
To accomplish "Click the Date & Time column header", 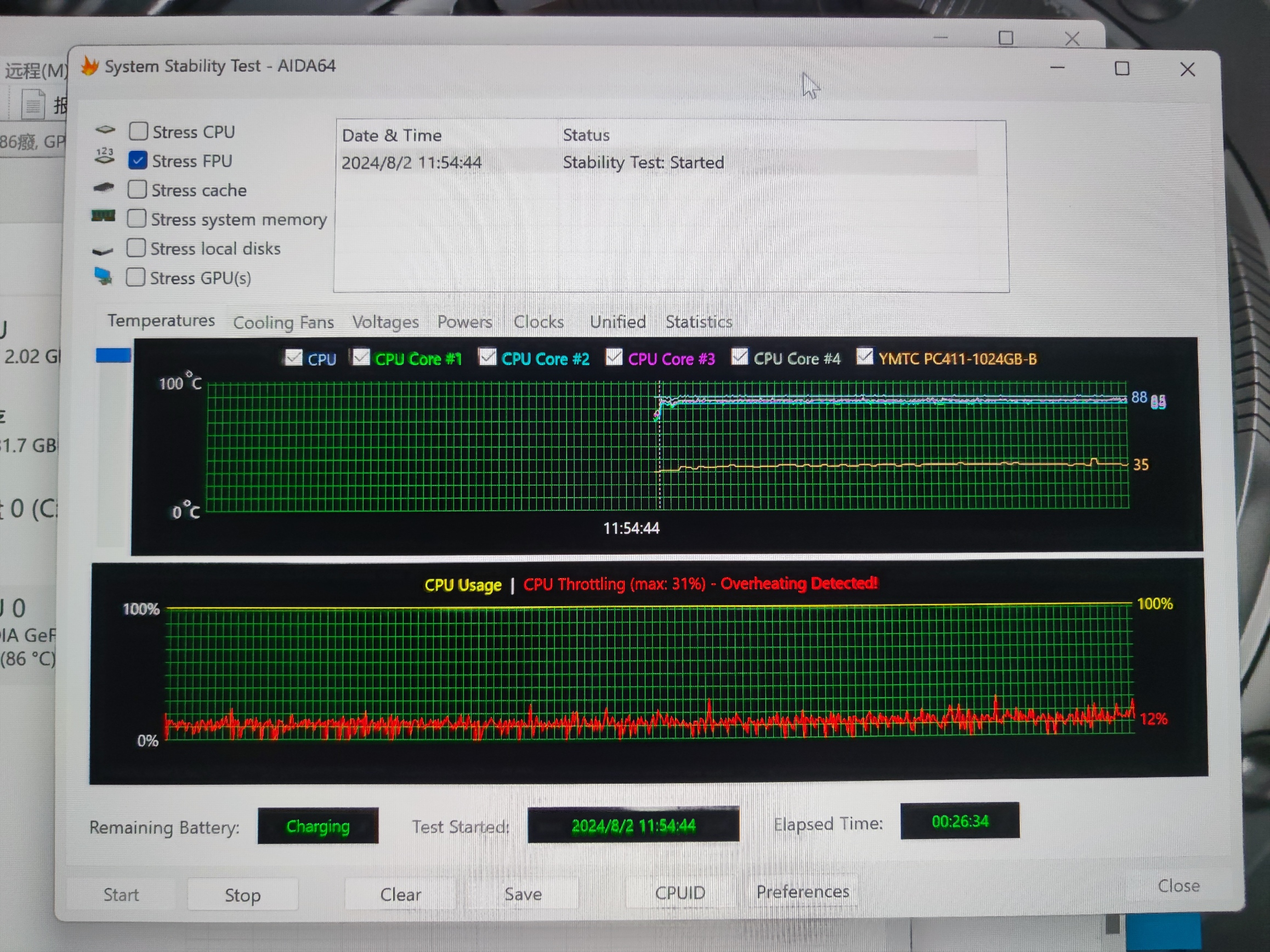I will [392, 135].
